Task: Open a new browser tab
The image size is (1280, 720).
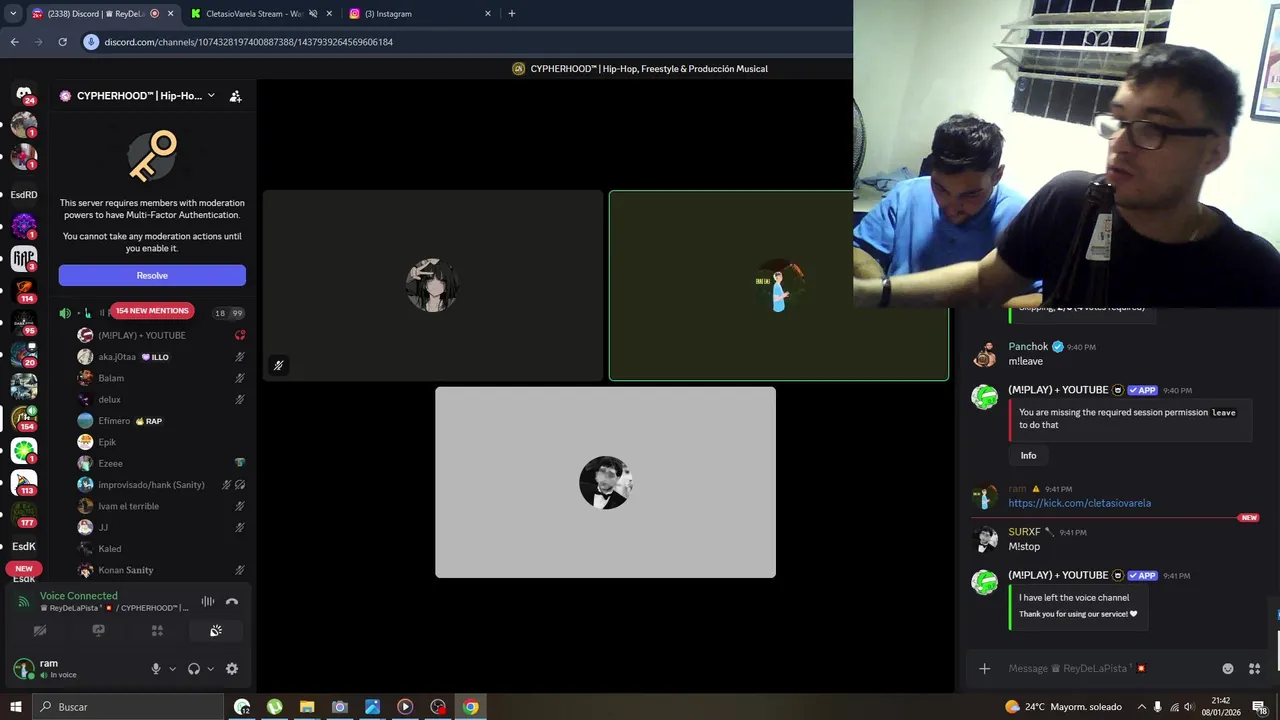Action: pos(512,14)
